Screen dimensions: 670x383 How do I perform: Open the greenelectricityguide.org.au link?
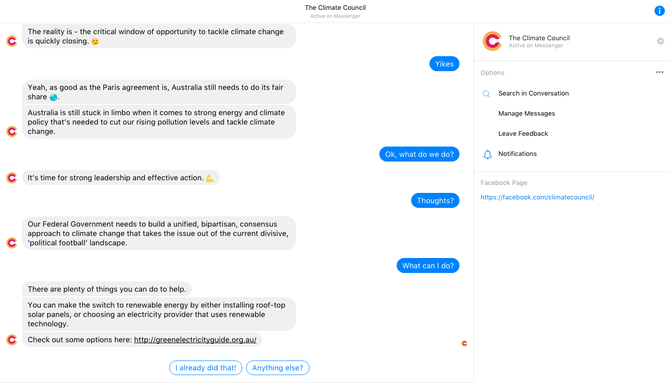[x=195, y=340]
